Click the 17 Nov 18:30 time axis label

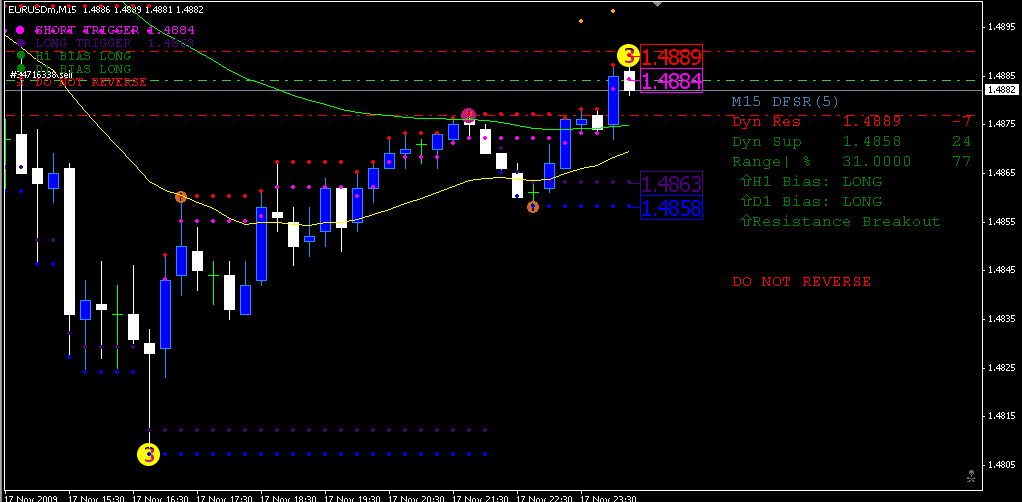click(x=287, y=498)
